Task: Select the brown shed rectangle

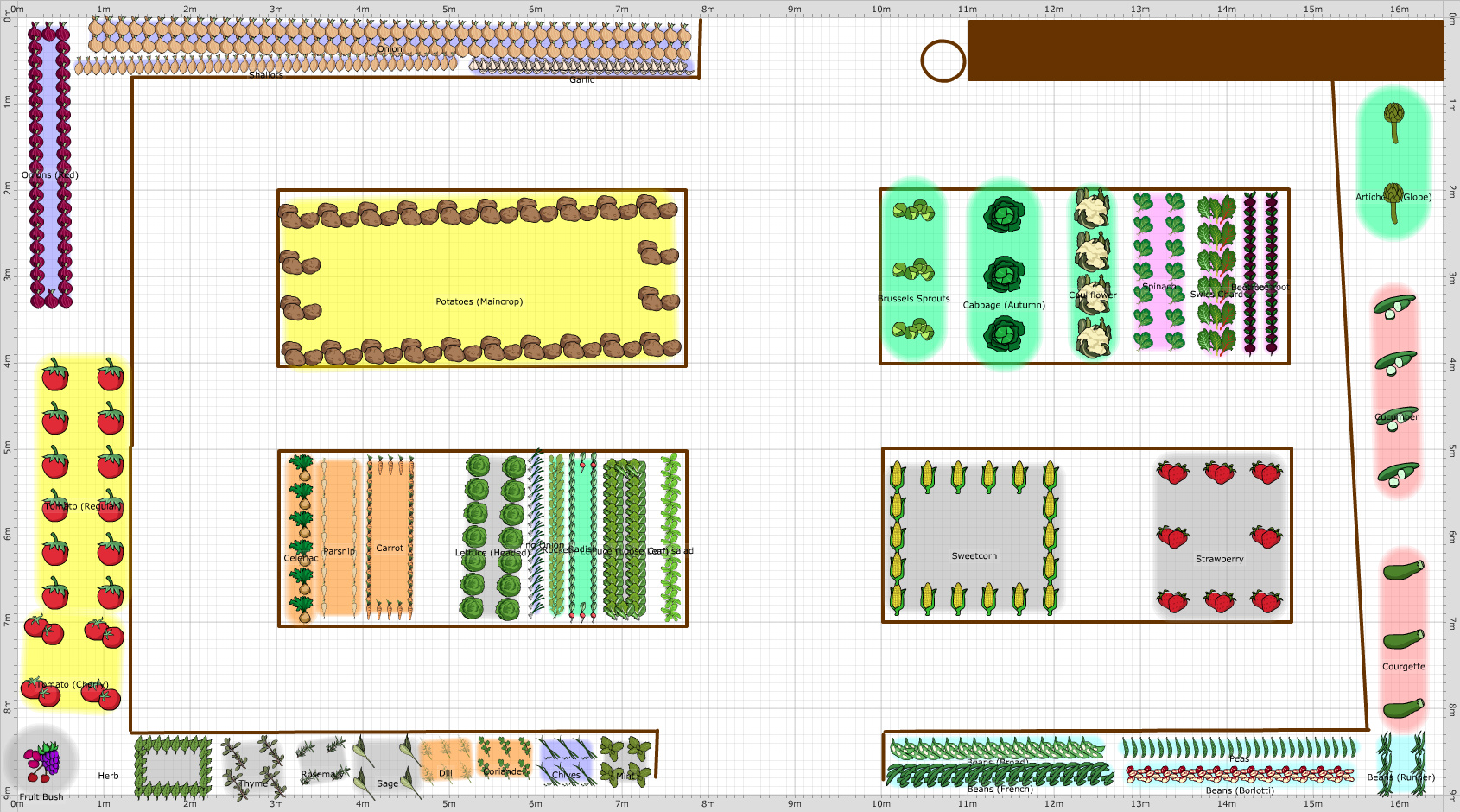Action: coord(1205,51)
